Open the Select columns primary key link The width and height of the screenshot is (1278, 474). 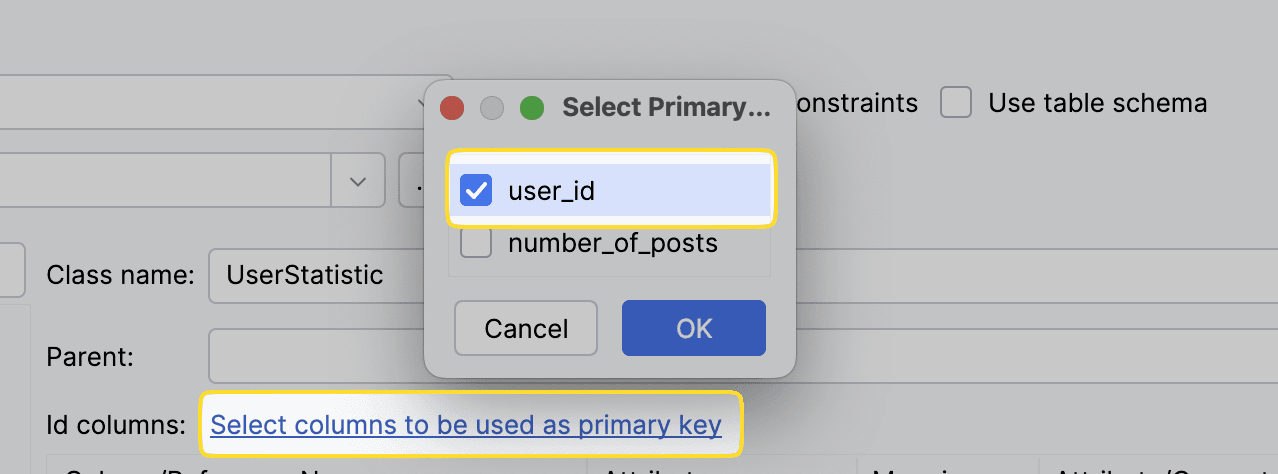[x=466, y=425]
